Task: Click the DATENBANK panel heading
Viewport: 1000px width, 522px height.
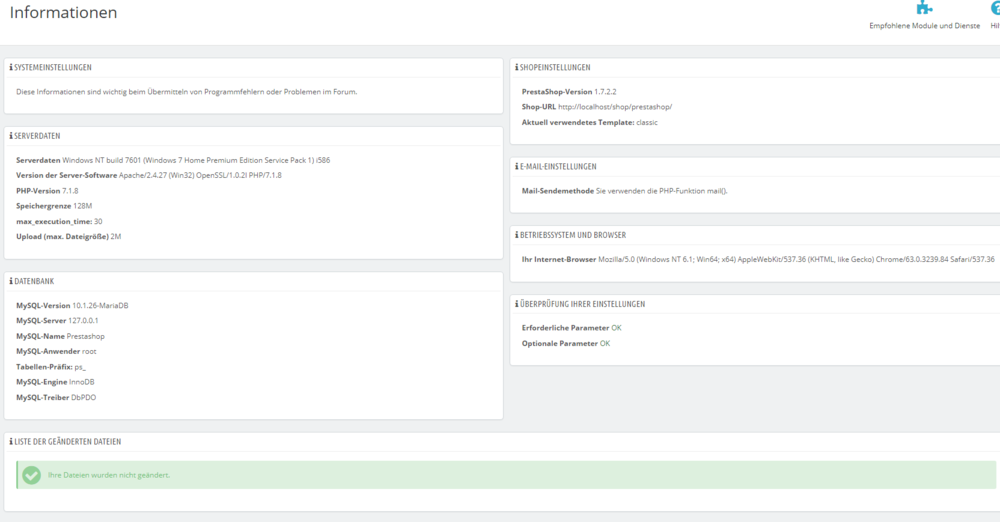Action: pos(34,281)
